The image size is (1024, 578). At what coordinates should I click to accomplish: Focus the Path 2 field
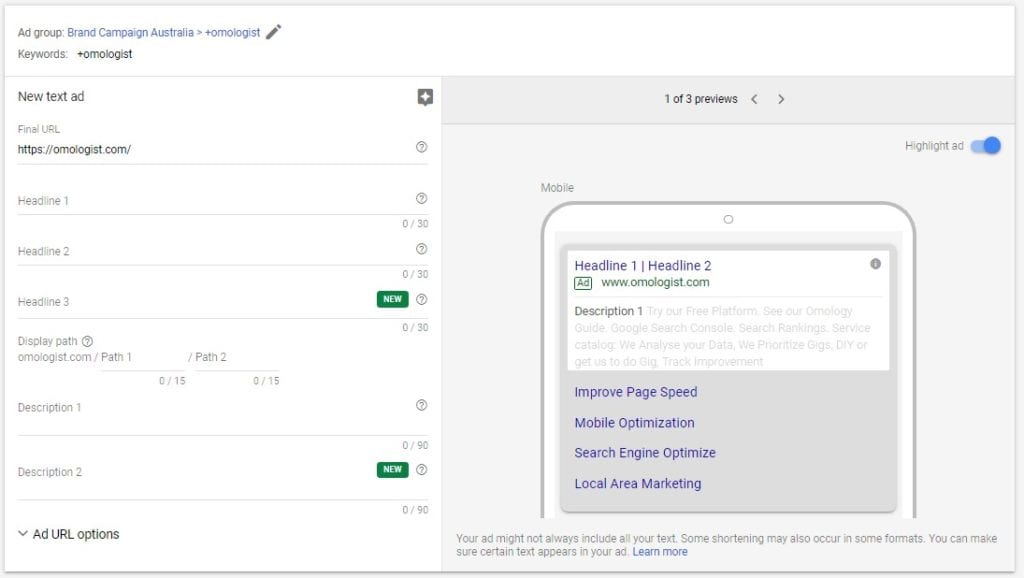[x=237, y=357]
